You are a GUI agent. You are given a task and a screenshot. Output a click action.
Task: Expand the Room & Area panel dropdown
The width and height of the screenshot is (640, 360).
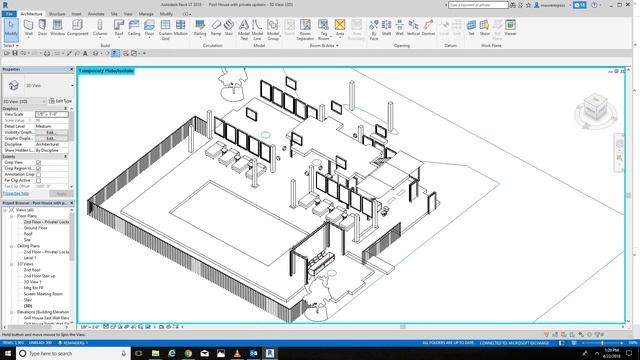tap(324, 46)
